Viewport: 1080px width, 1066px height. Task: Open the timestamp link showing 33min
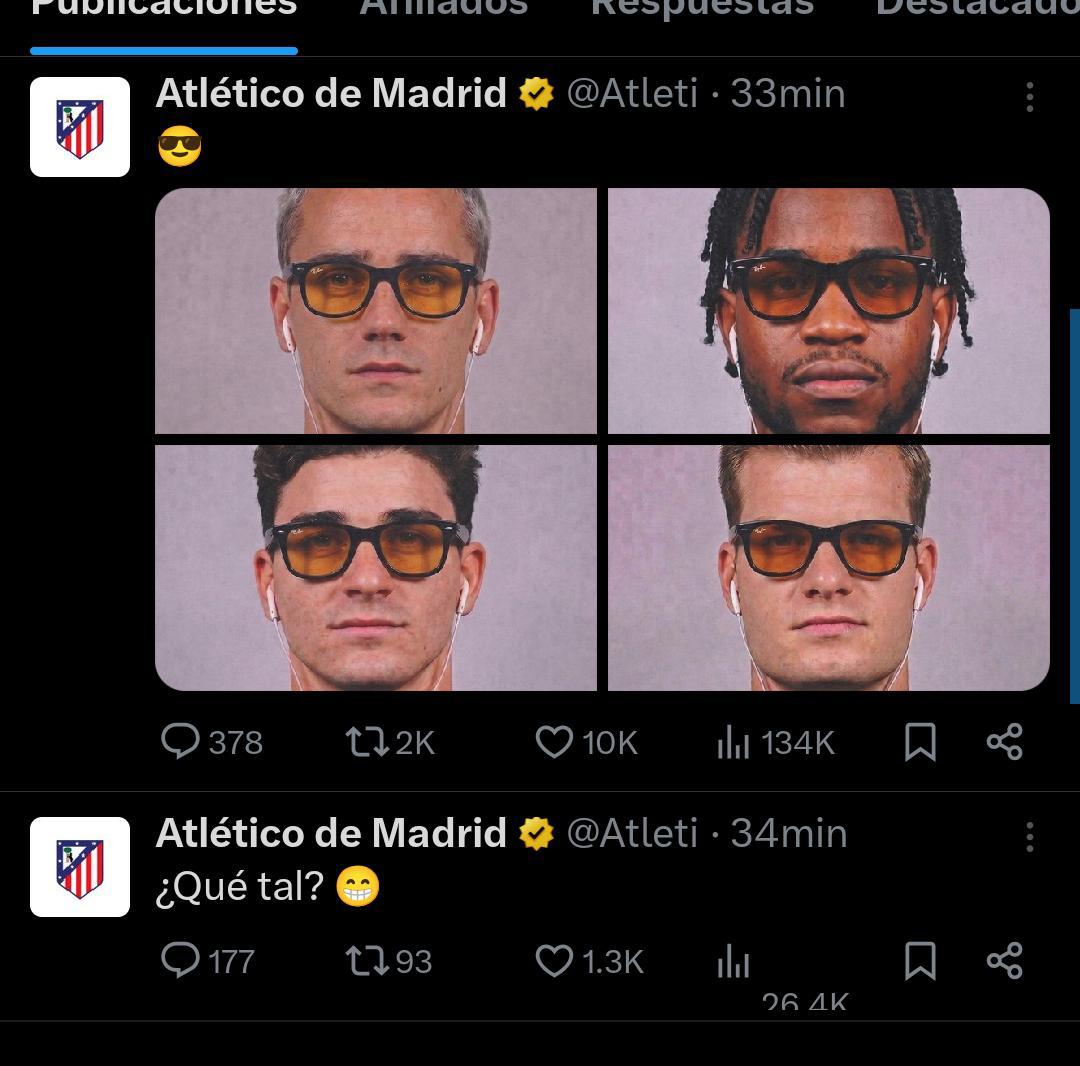pyautogui.click(x=793, y=93)
